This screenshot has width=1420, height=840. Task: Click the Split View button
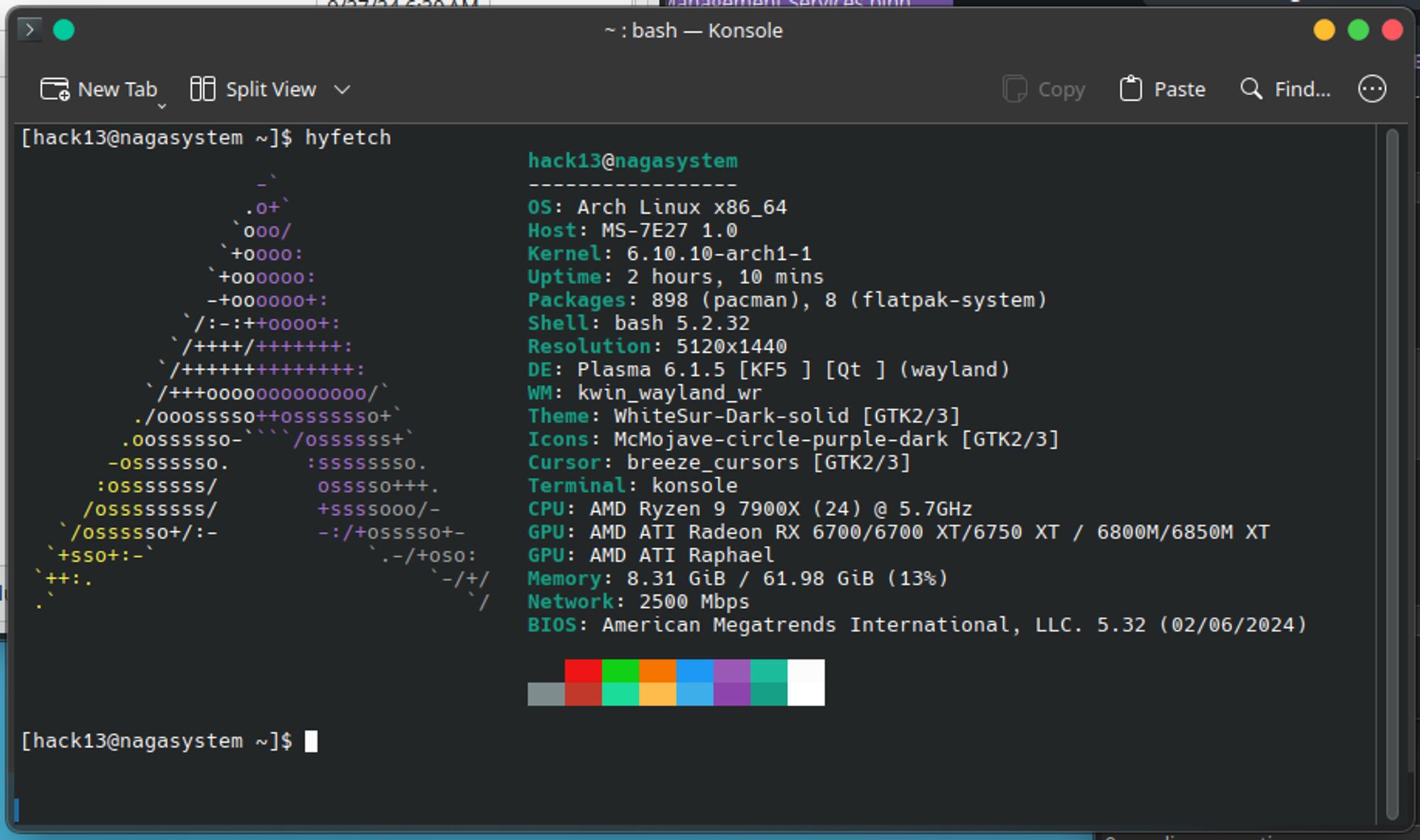[253, 89]
